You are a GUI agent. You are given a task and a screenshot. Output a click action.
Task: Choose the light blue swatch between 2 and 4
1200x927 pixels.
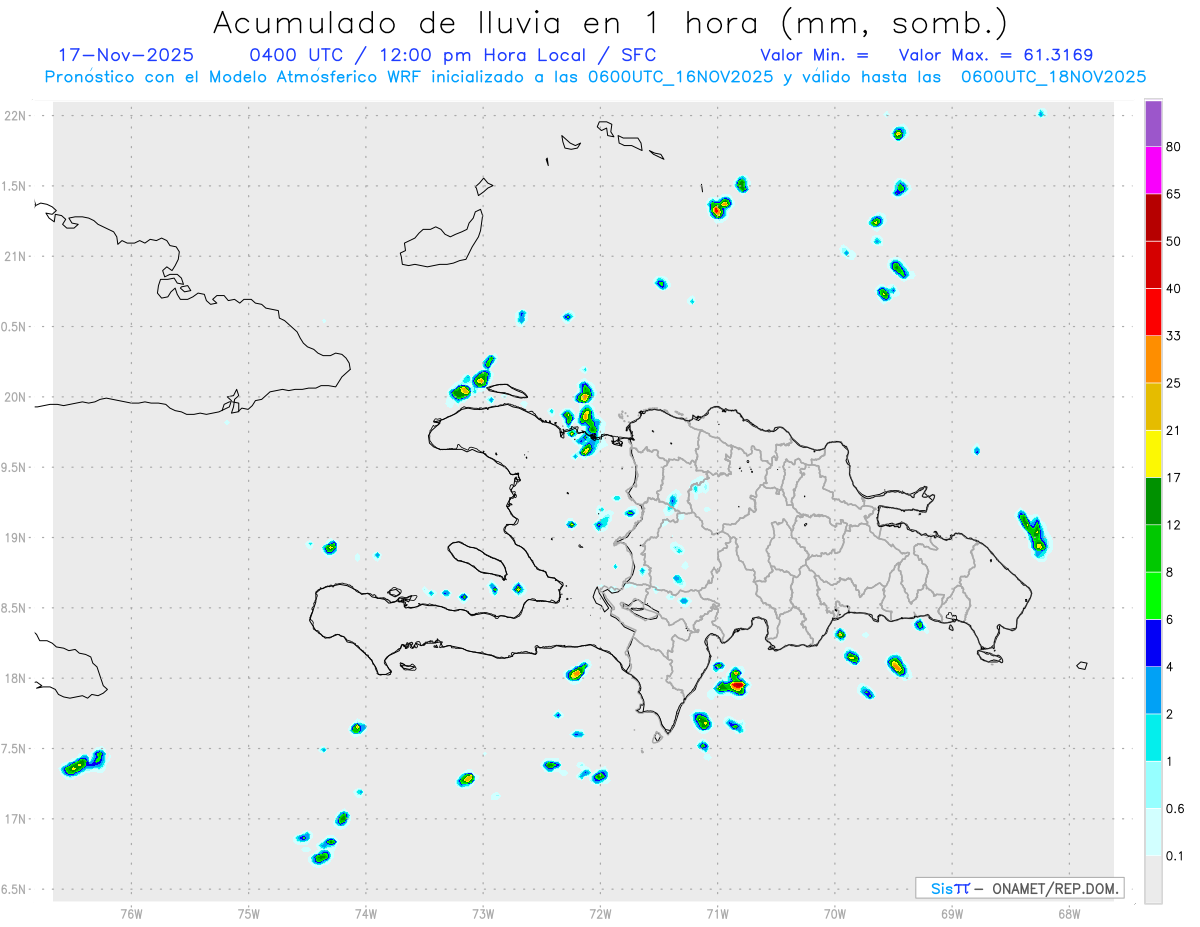tap(1153, 690)
